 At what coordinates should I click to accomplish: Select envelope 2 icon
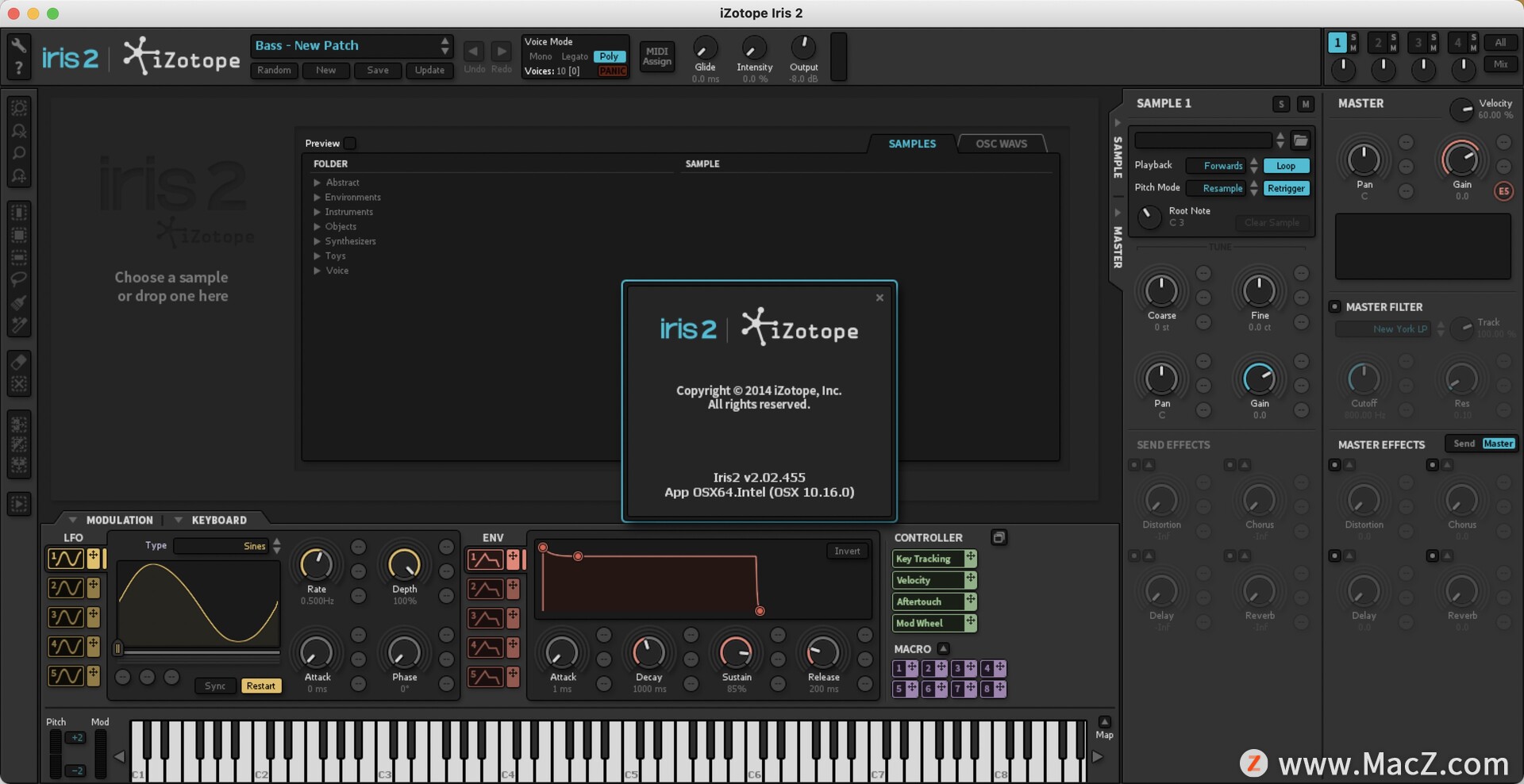(485, 589)
